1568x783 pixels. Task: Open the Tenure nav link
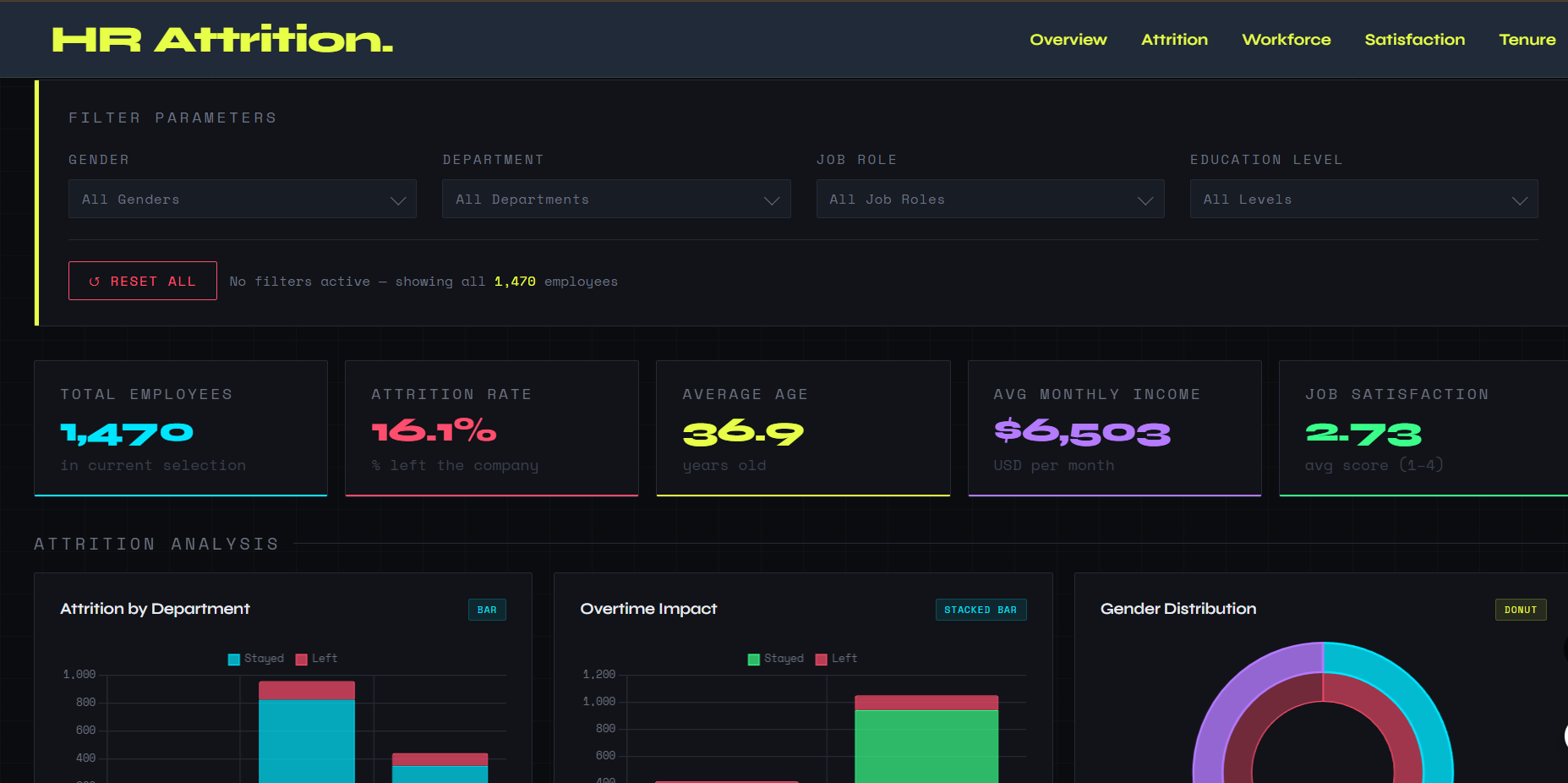[1527, 40]
